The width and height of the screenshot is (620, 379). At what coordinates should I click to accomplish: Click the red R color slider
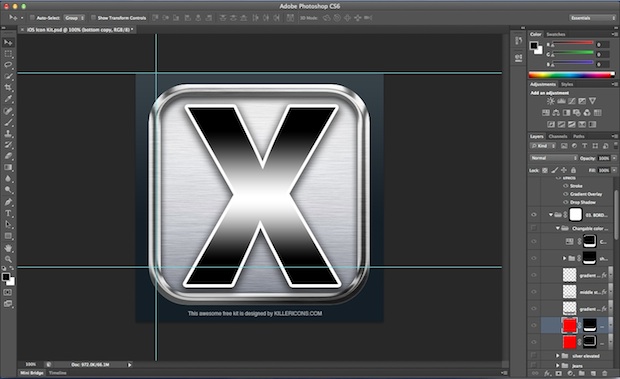[573, 43]
